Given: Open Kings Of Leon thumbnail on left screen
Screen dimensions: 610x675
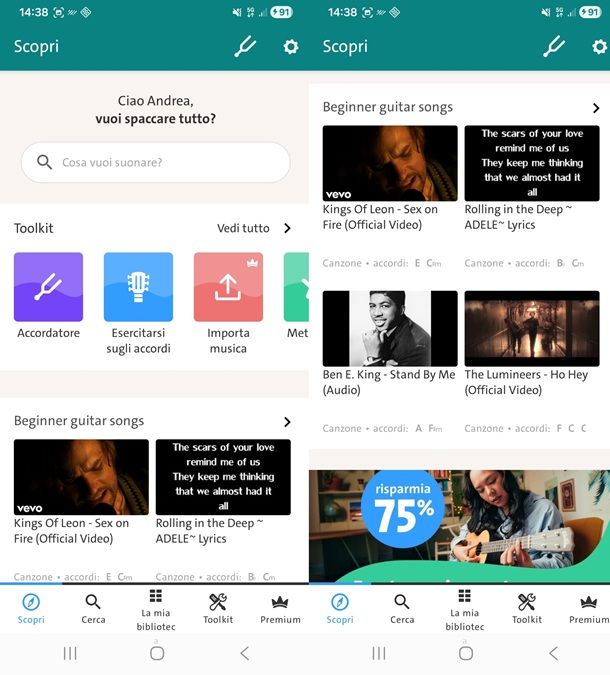Looking at the screenshot, I should coord(81,477).
